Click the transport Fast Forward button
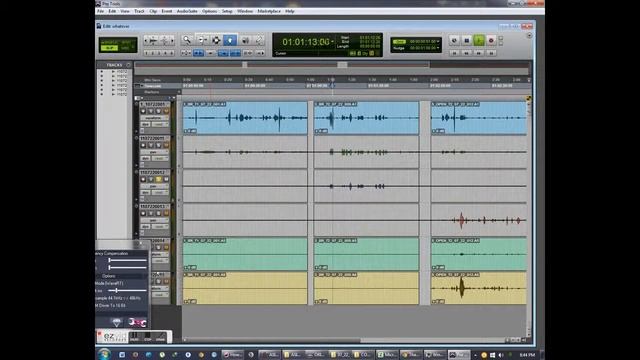This screenshot has width=640, height=360. click(479, 53)
